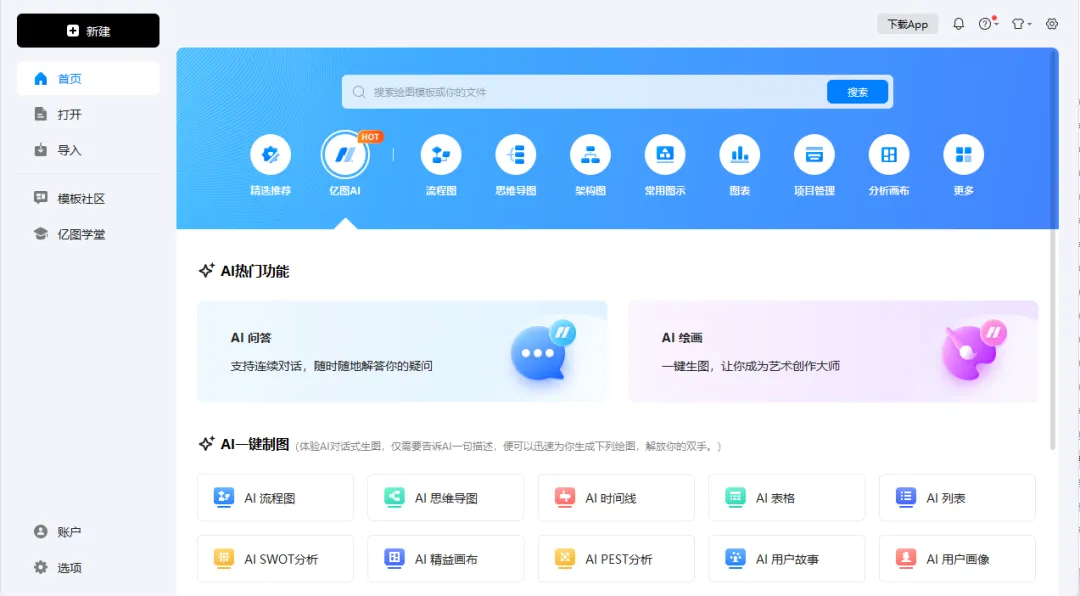Screen dimensions: 1080x596
Task: Click the magnifier icon in search box
Action: click(359, 92)
